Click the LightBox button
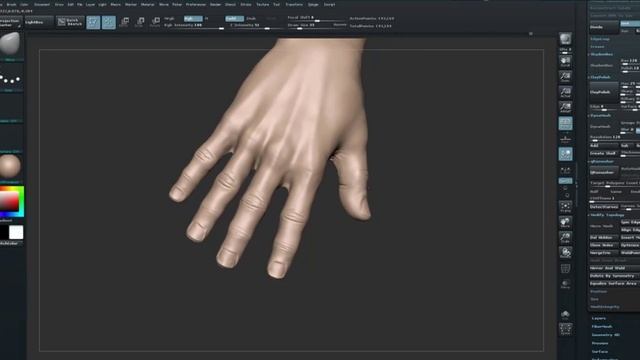The height and width of the screenshot is (360, 640). [x=39, y=22]
